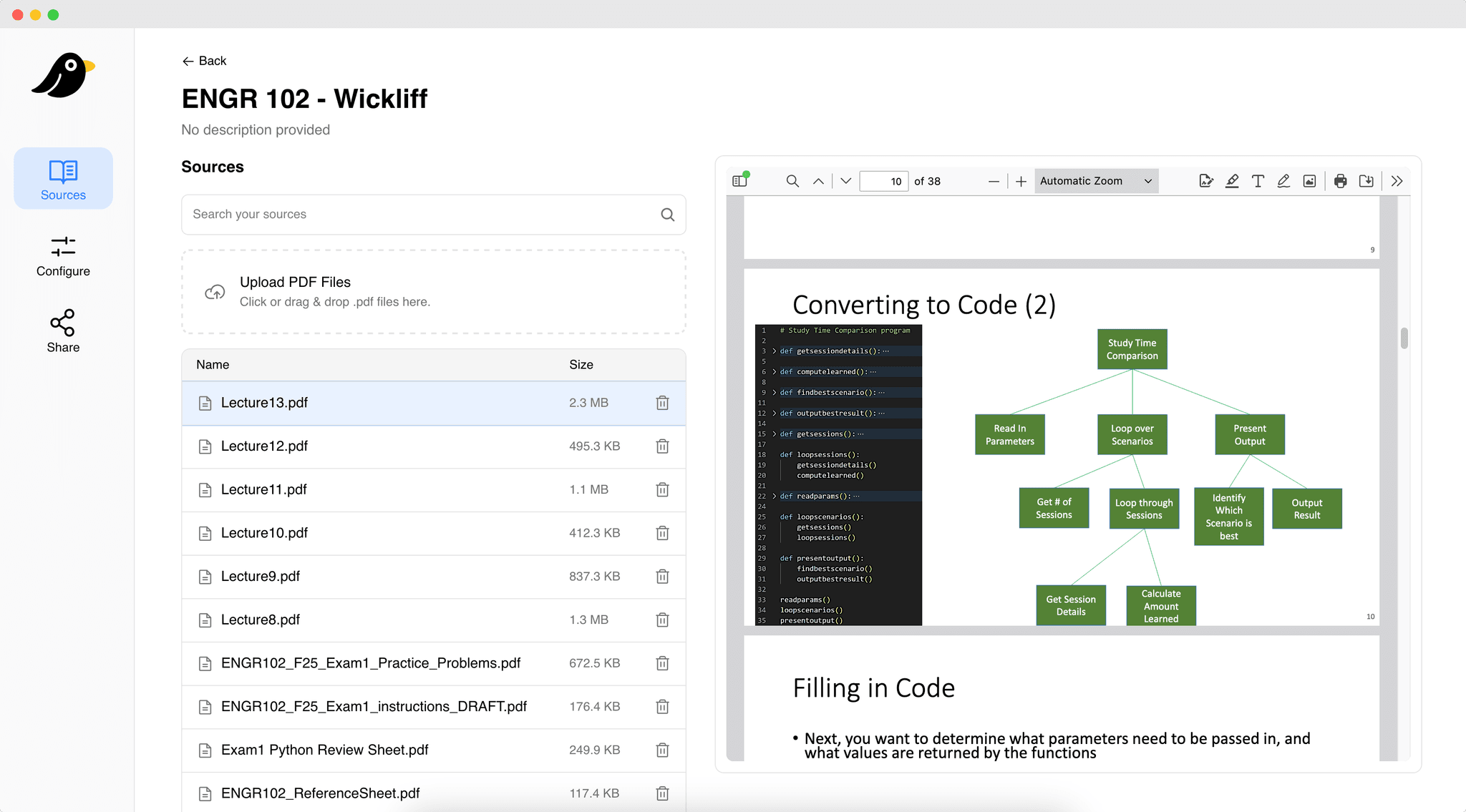Screen dimensions: 1466x812
Task: Open the Share panel
Action: tap(63, 331)
